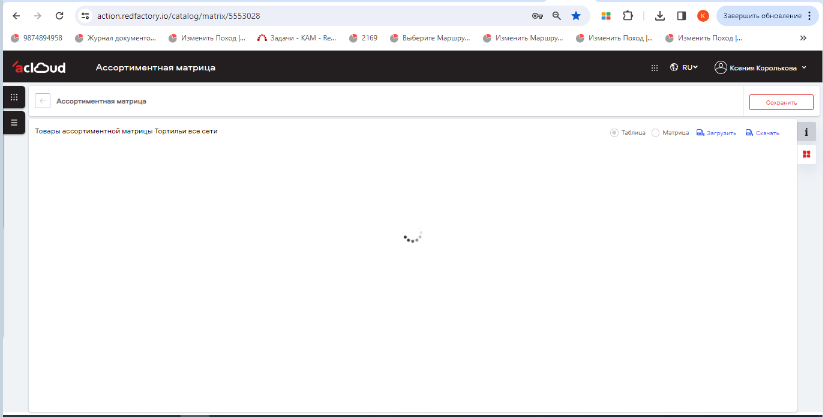Reload the page with the refresh icon
Viewport: 824px width, 417px height.
click(x=59, y=16)
